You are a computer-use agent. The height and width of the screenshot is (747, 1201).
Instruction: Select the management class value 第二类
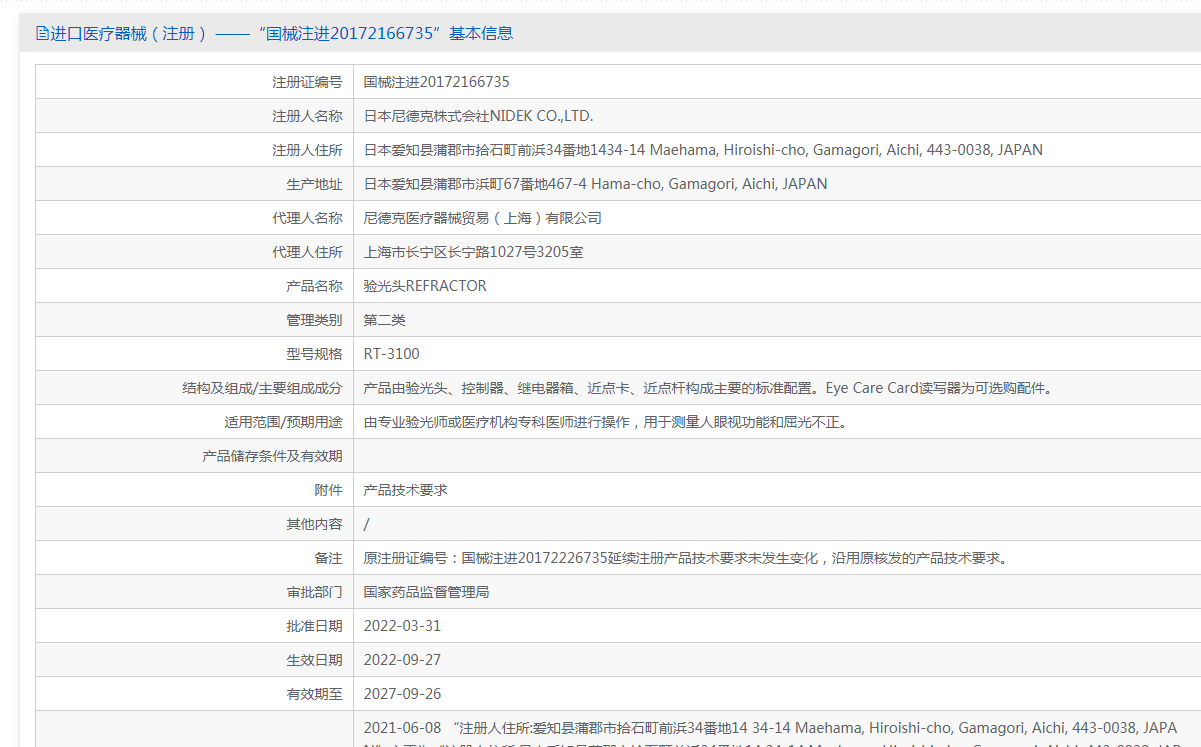[384, 320]
